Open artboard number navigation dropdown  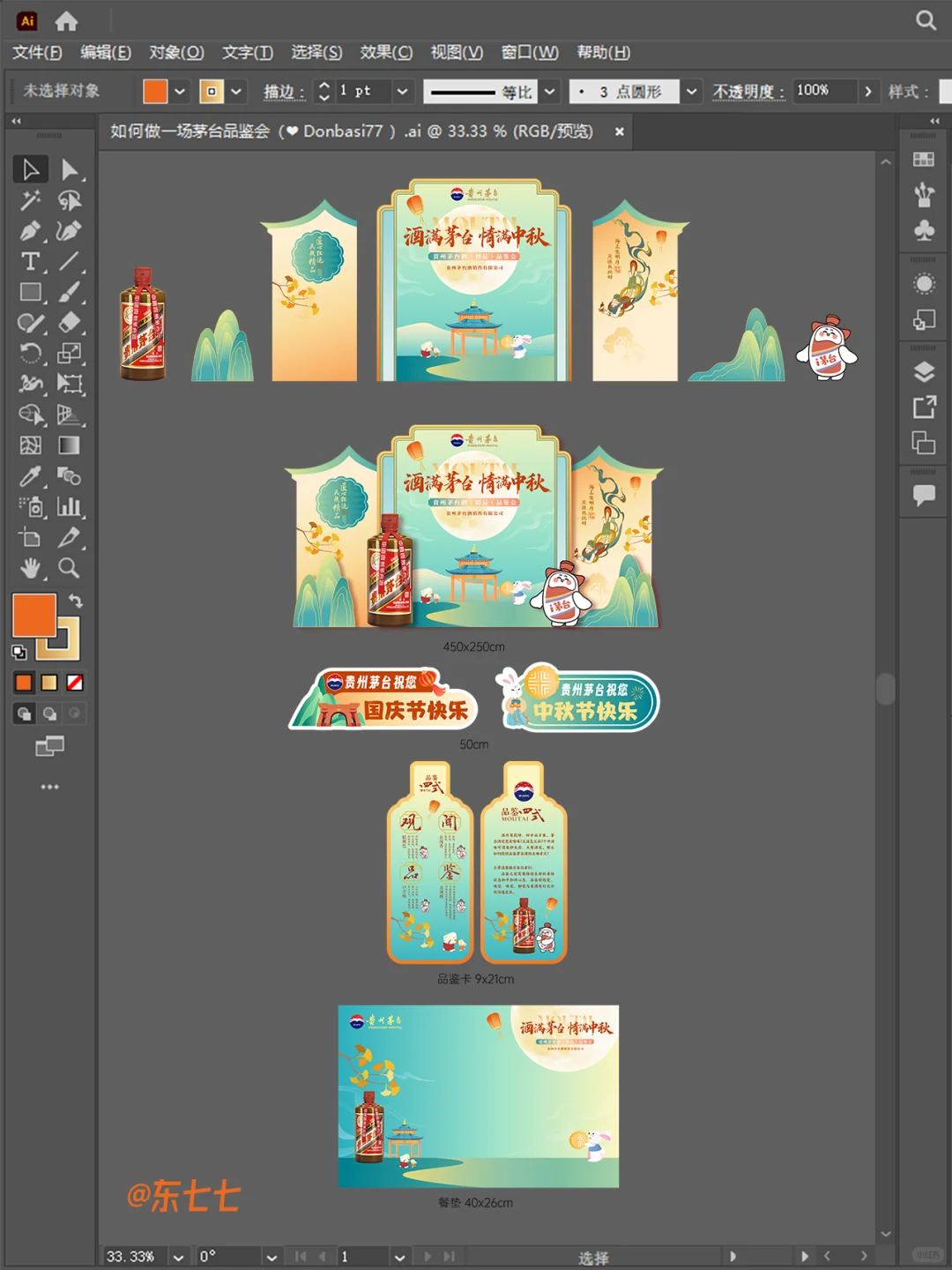(399, 1257)
